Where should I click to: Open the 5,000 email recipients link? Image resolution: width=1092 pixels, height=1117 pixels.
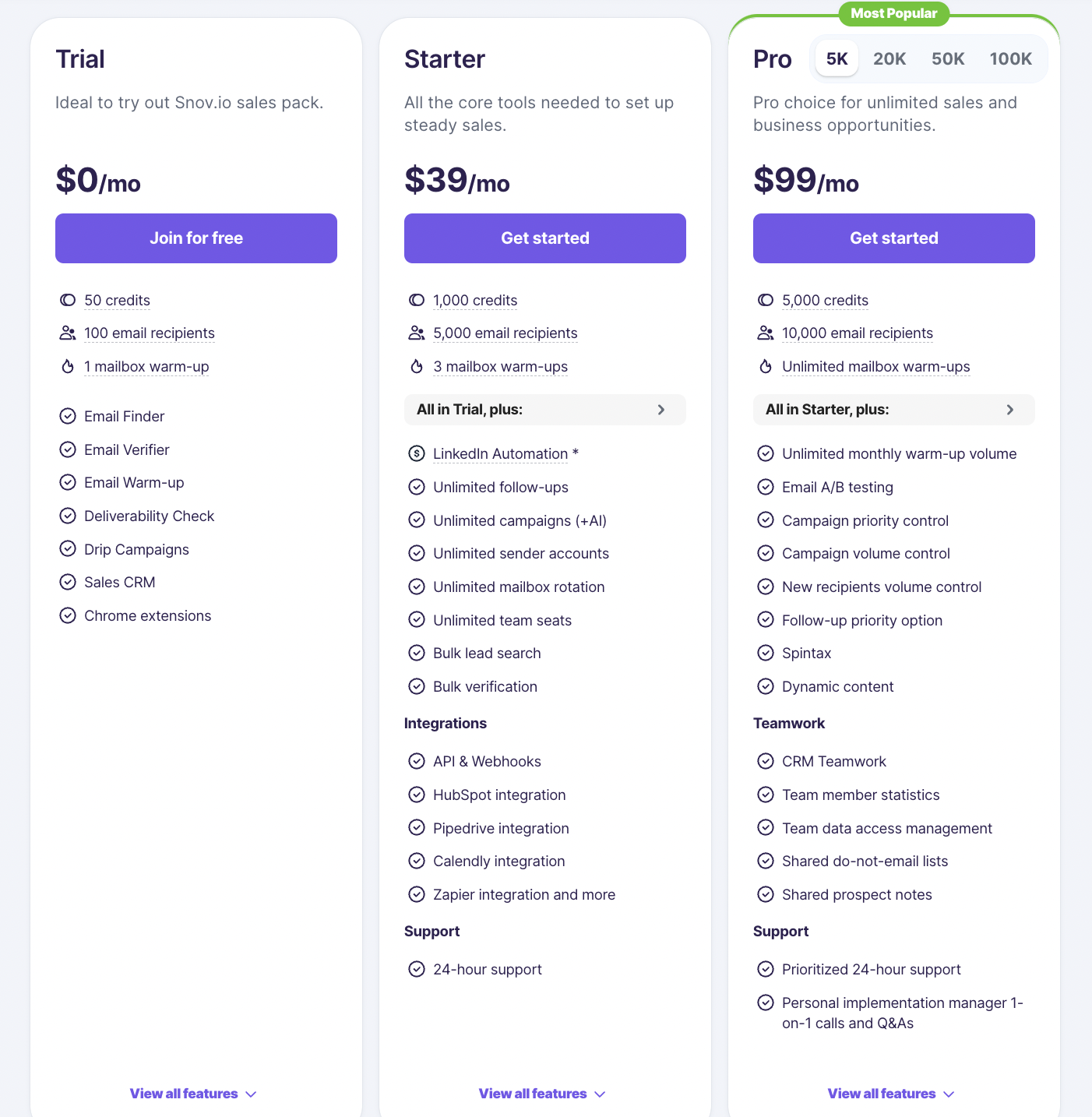click(505, 333)
